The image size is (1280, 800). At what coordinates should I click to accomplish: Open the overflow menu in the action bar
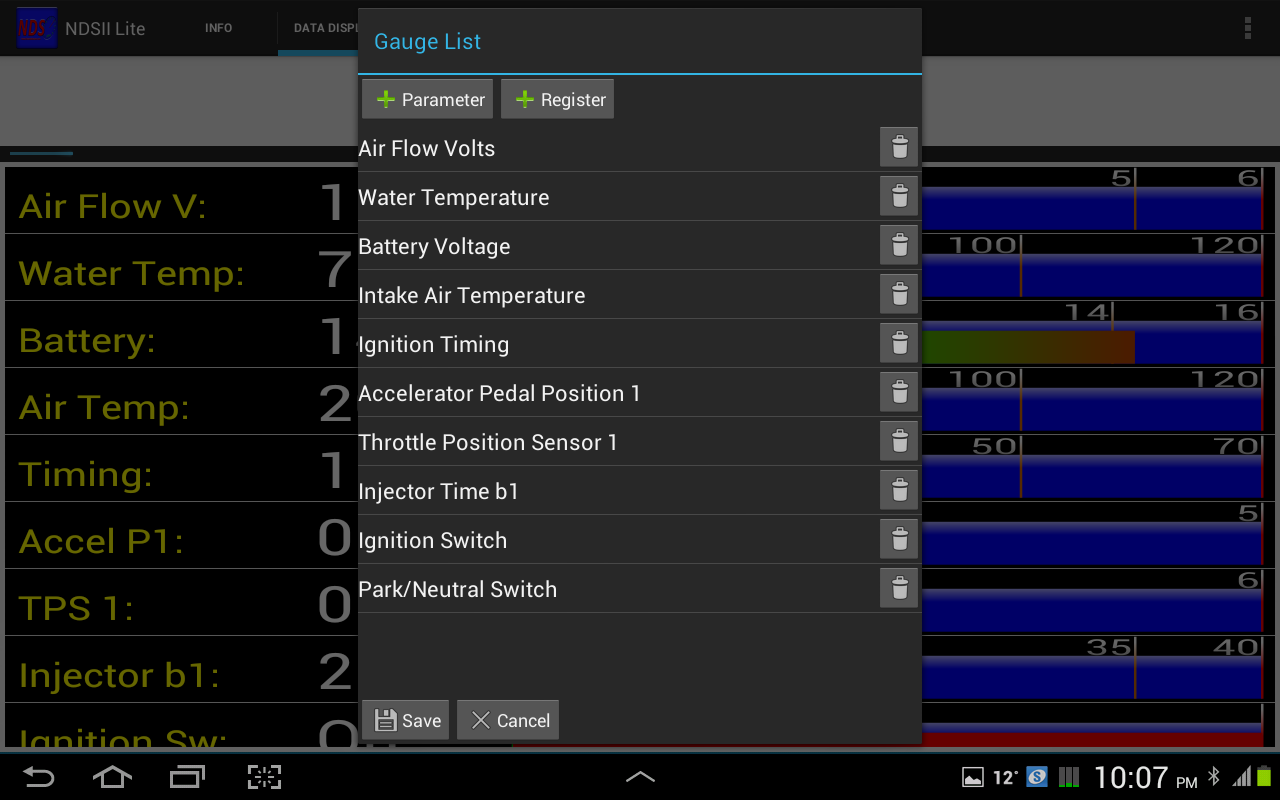(x=1247, y=28)
